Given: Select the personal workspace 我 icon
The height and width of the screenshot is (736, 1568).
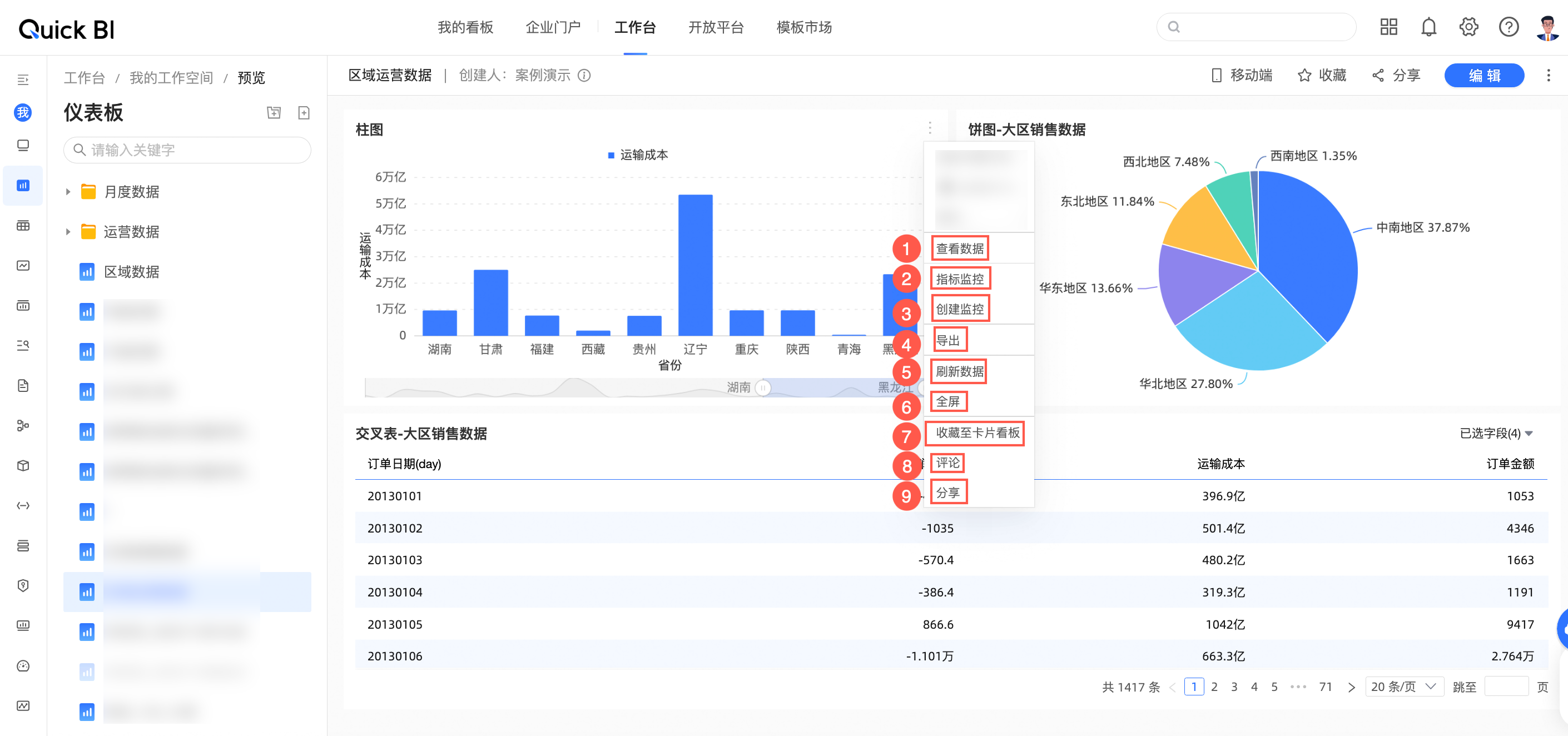Looking at the screenshot, I should pos(23,113).
